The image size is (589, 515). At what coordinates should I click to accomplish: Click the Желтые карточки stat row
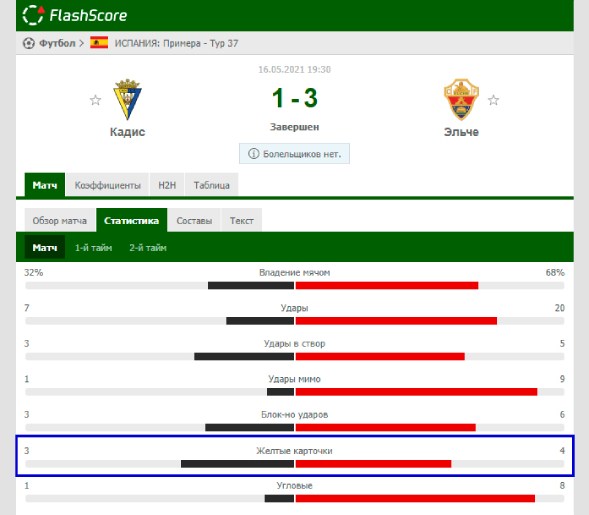click(294, 456)
